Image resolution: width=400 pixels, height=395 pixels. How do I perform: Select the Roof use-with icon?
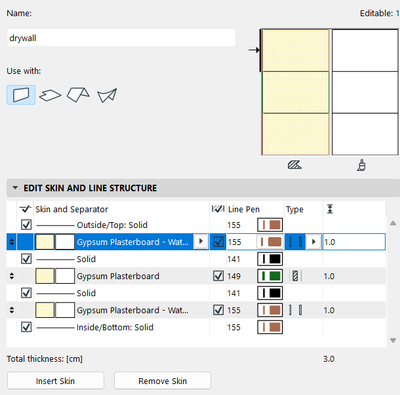78,95
